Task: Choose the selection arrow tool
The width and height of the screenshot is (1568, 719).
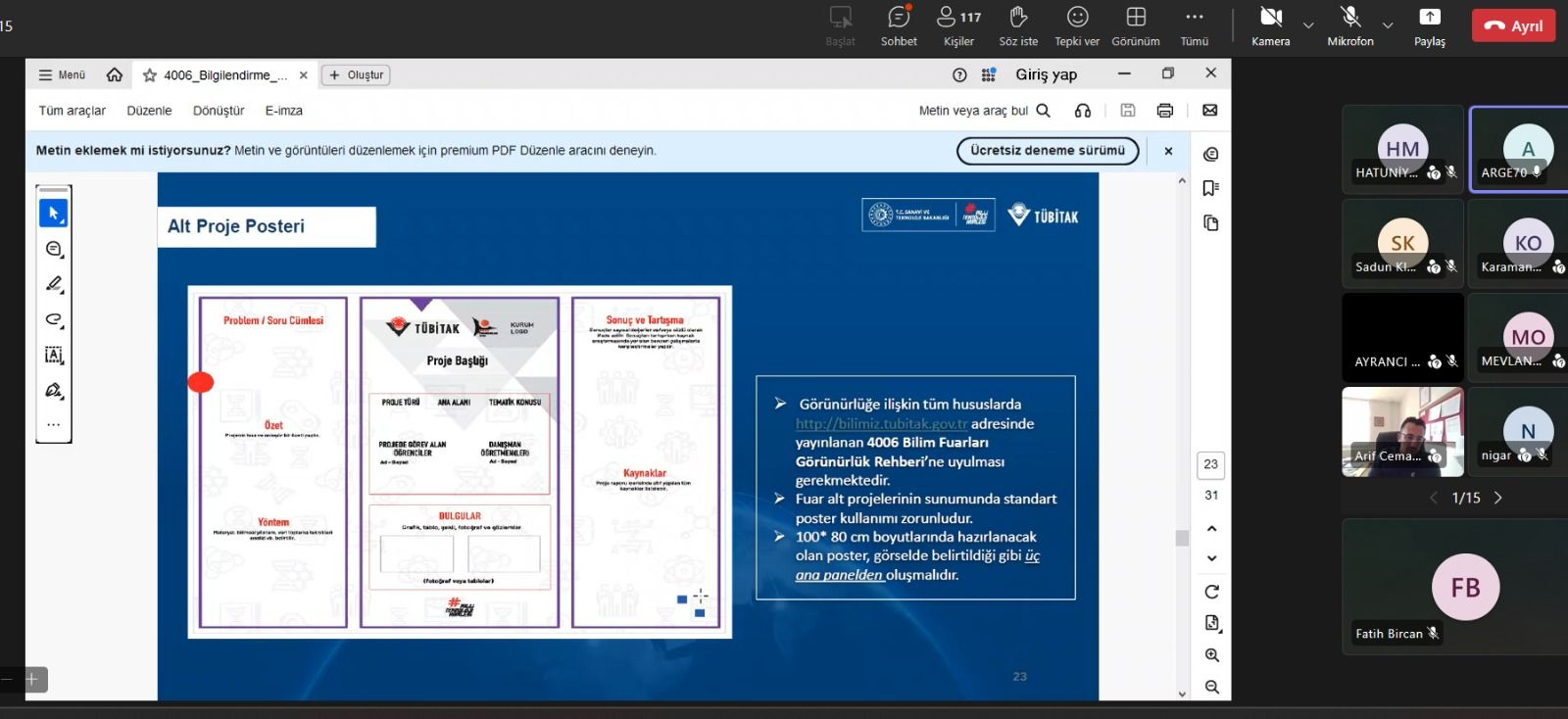Action: (x=54, y=213)
